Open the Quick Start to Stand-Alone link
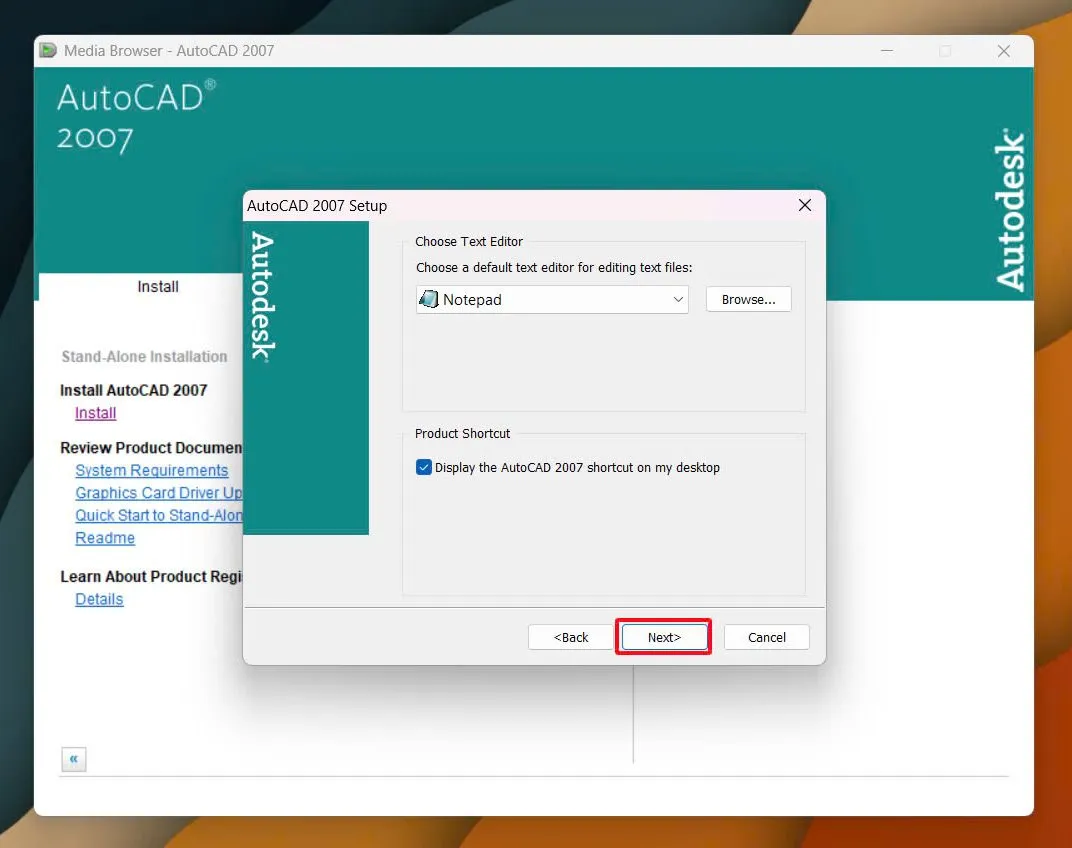1072x848 pixels. [x=159, y=515]
